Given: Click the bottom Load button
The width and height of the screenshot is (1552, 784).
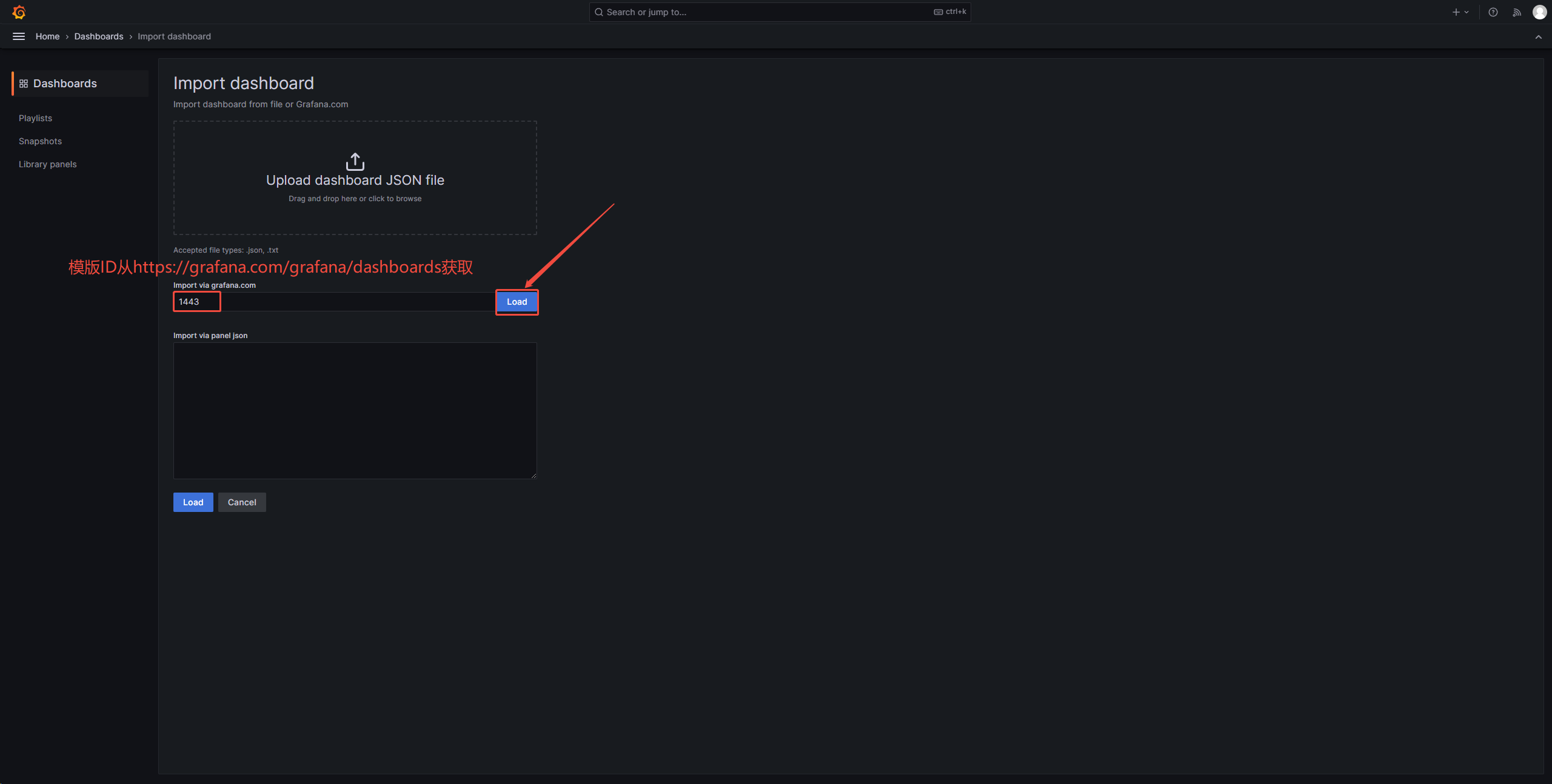Looking at the screenshot, I should [193, 502].
